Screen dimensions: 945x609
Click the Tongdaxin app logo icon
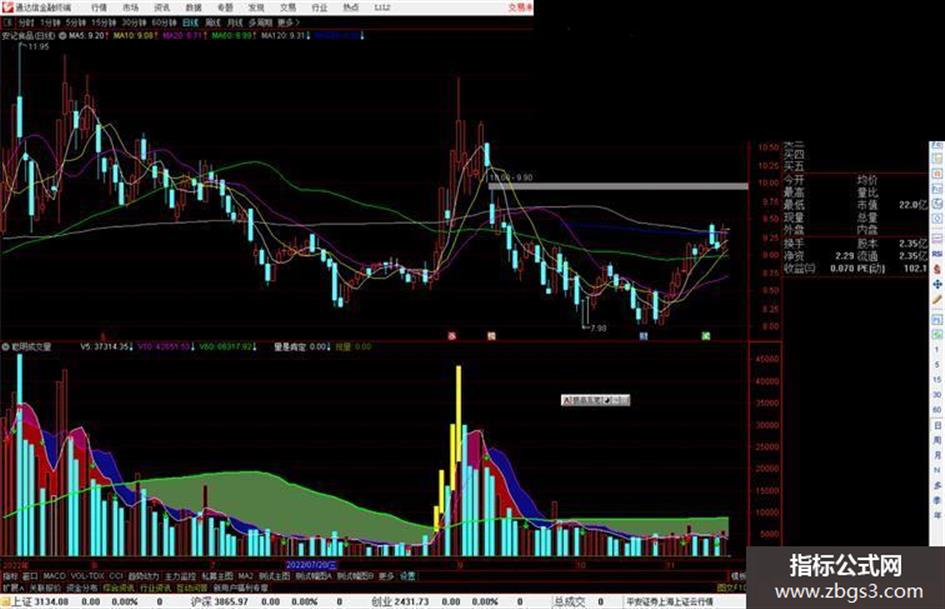[7, 7]
